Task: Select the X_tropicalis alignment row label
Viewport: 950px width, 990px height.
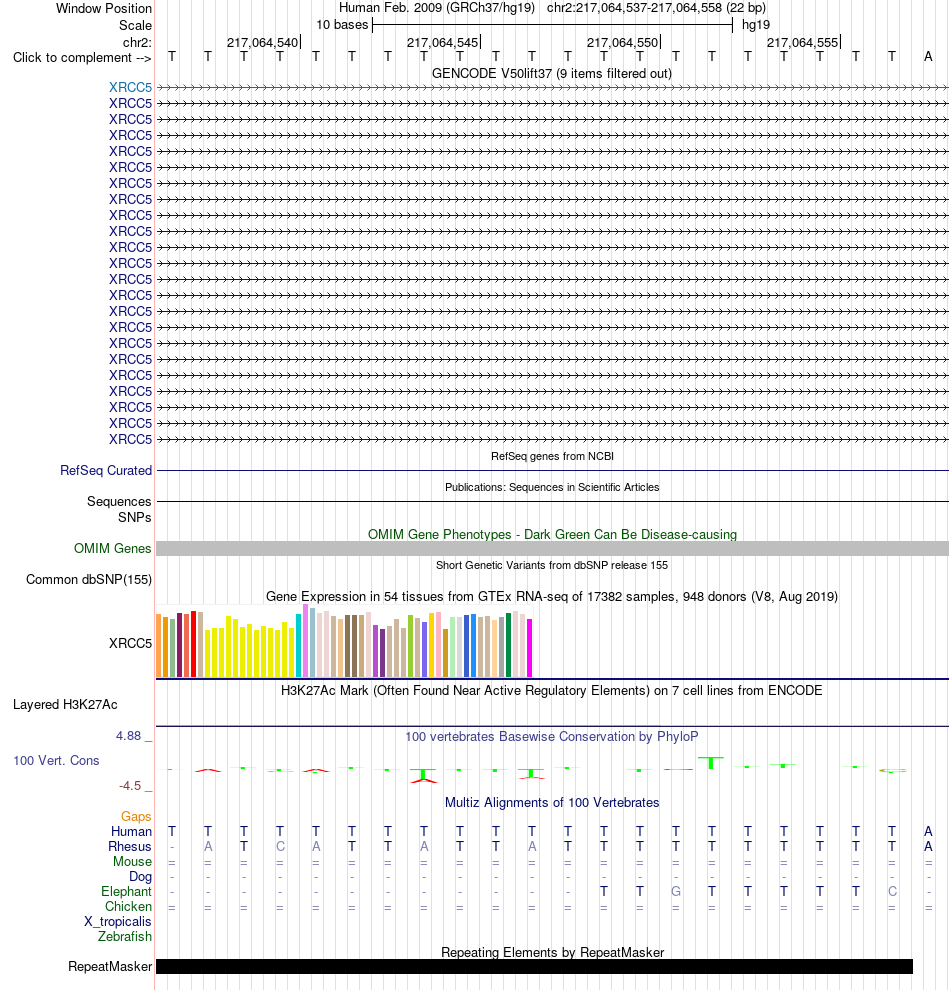Action: (118, 922)
